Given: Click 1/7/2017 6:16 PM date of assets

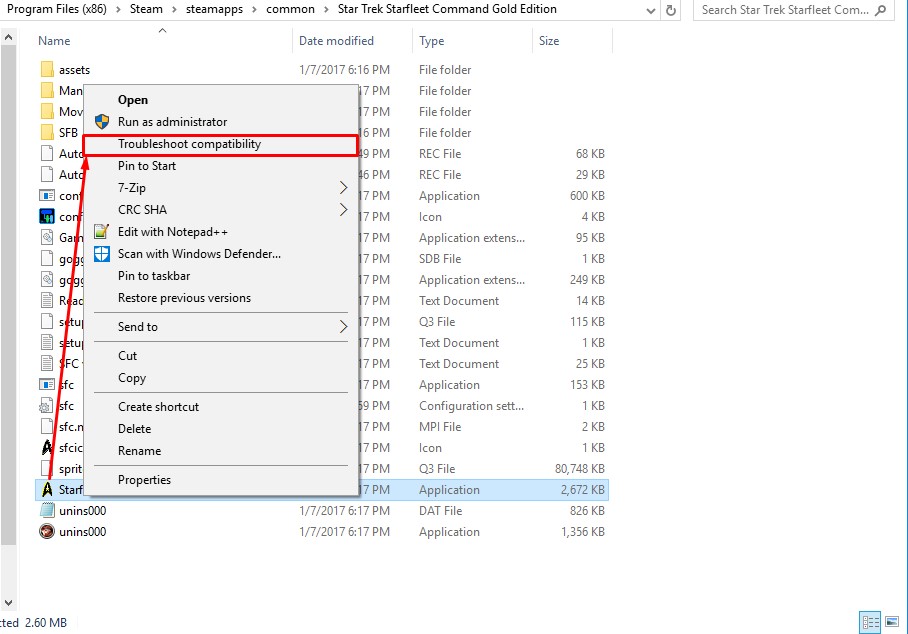Looking at the screenshot, I should [x=344, y=70].
